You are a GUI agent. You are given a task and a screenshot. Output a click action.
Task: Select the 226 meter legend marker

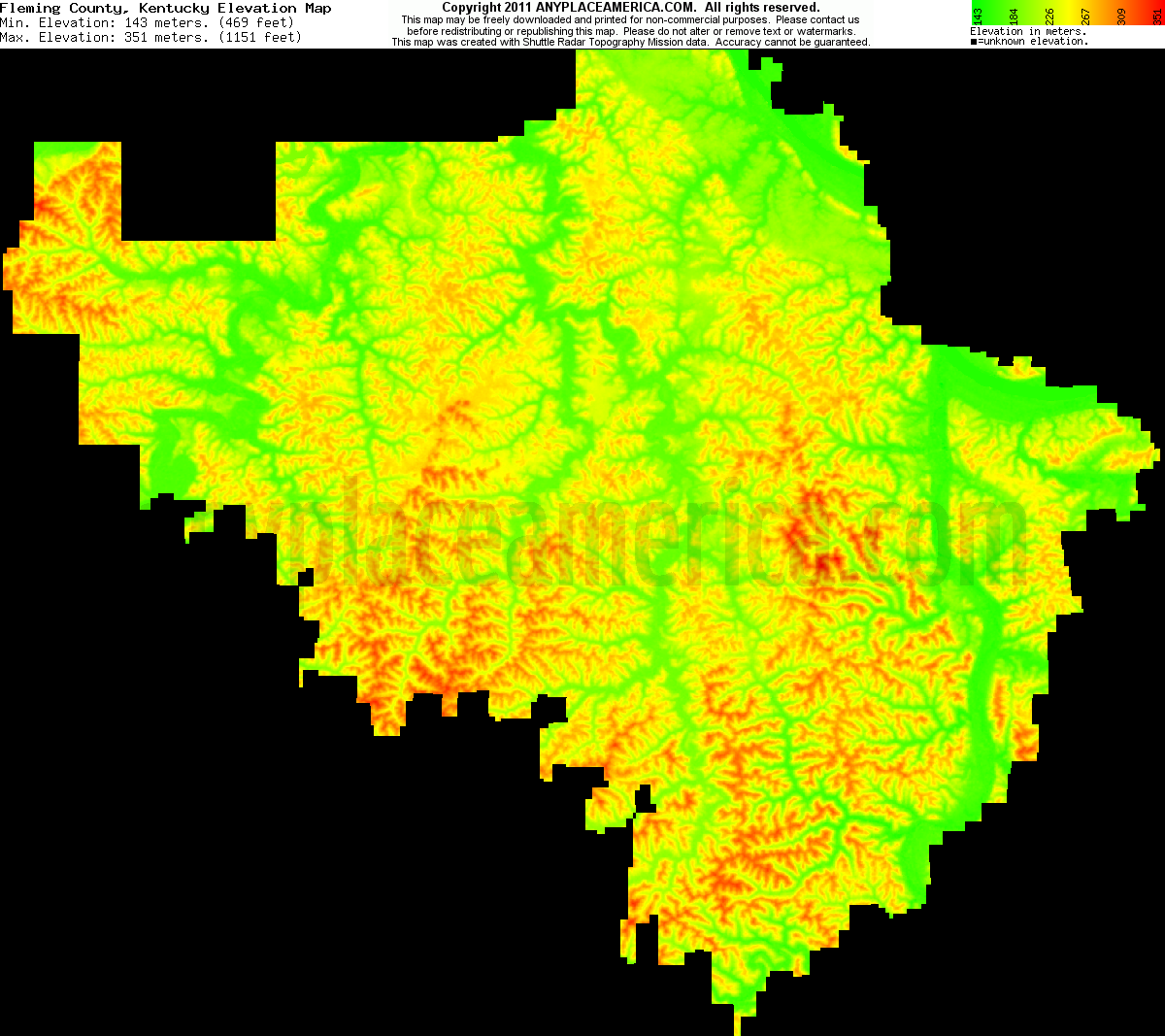[1048, 16]
